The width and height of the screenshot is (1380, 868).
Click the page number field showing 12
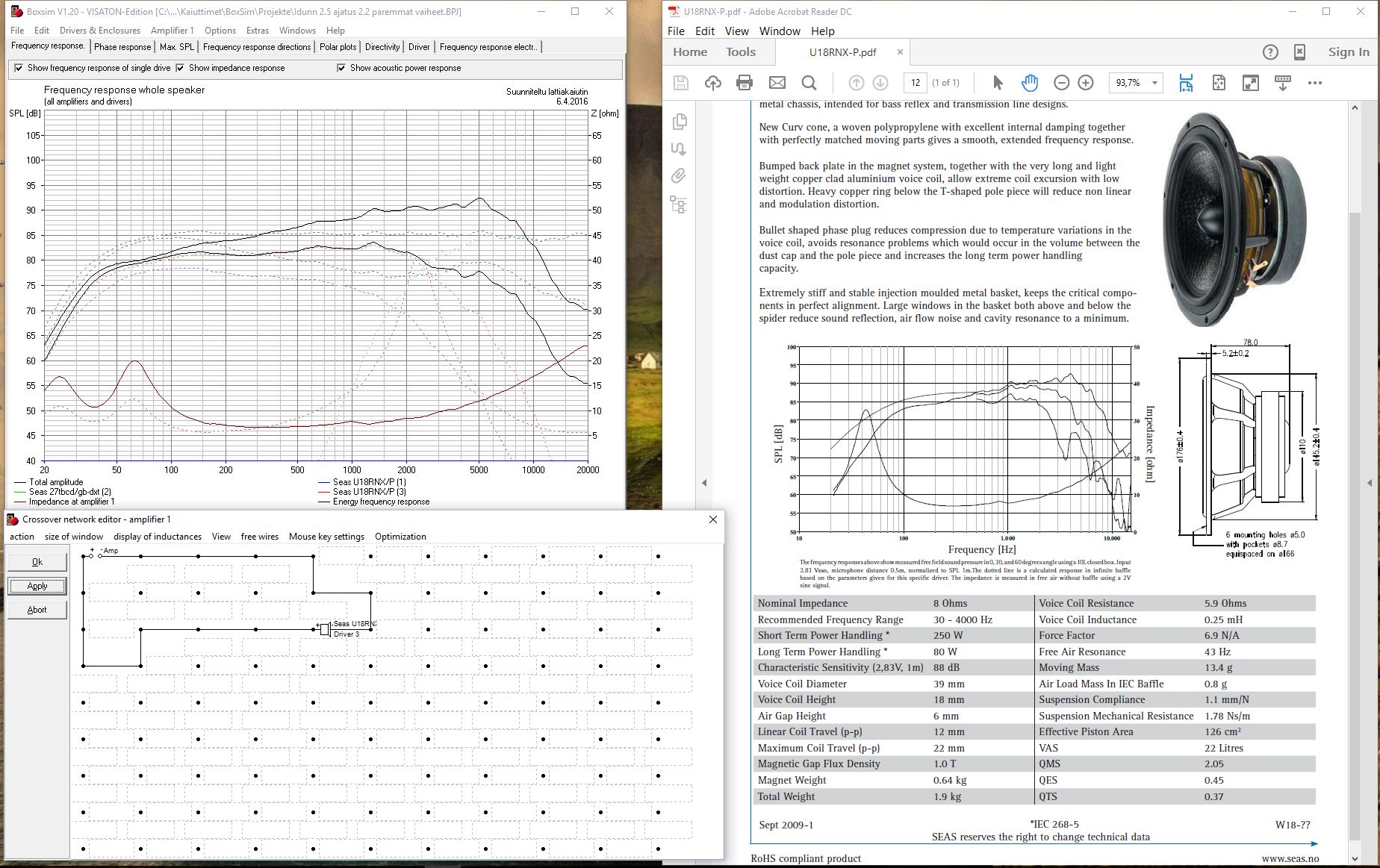(915, 83)
